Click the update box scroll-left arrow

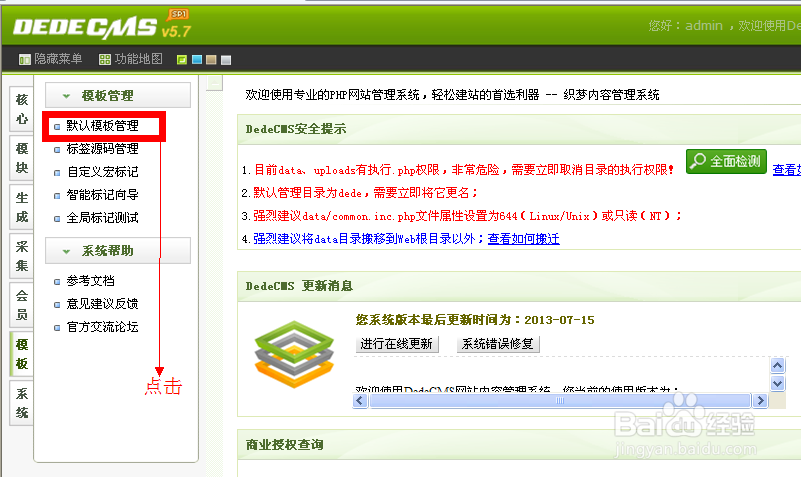[x=360, y=401]
